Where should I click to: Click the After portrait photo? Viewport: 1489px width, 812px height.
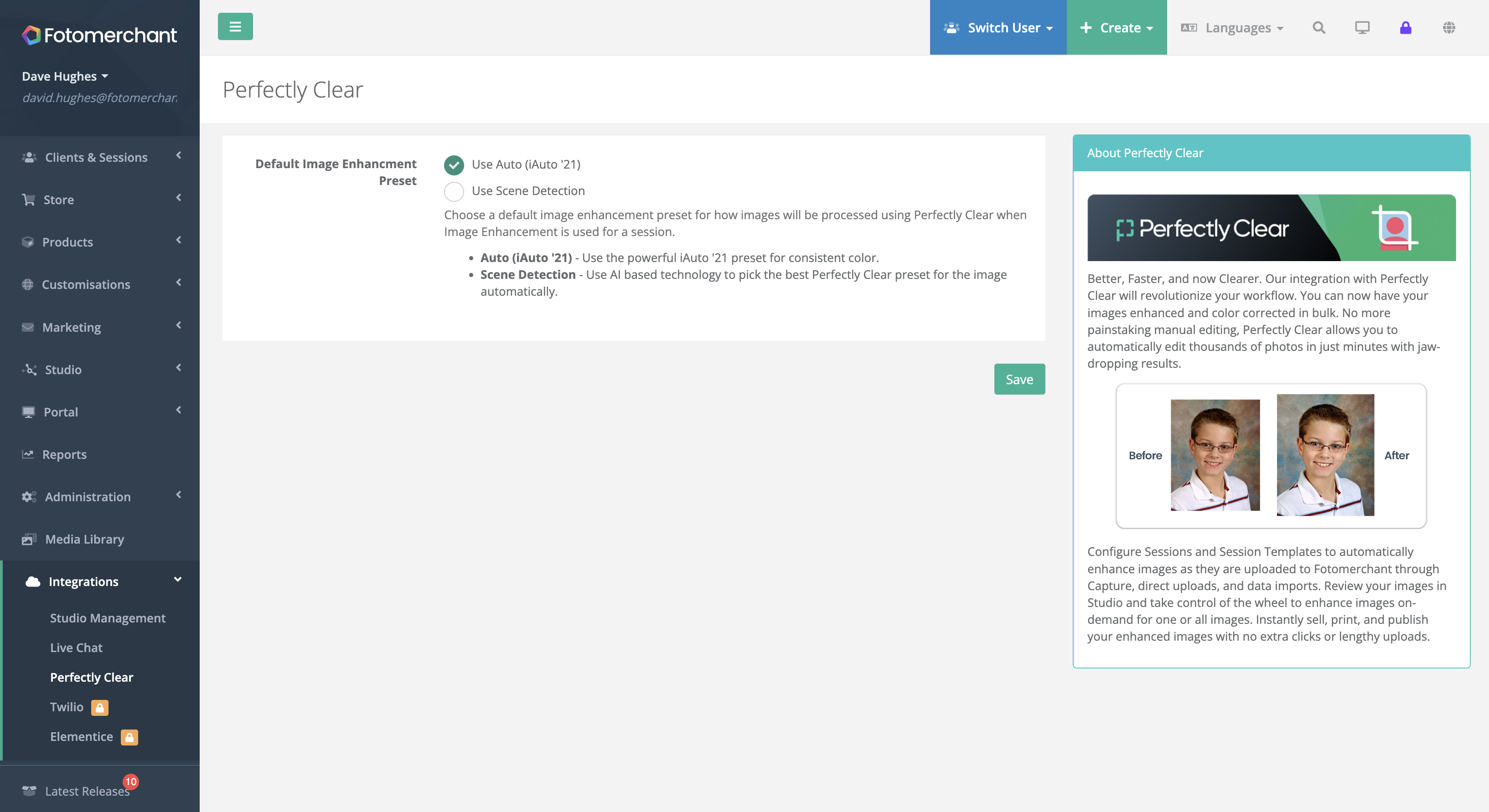[x=1325, y=455]
